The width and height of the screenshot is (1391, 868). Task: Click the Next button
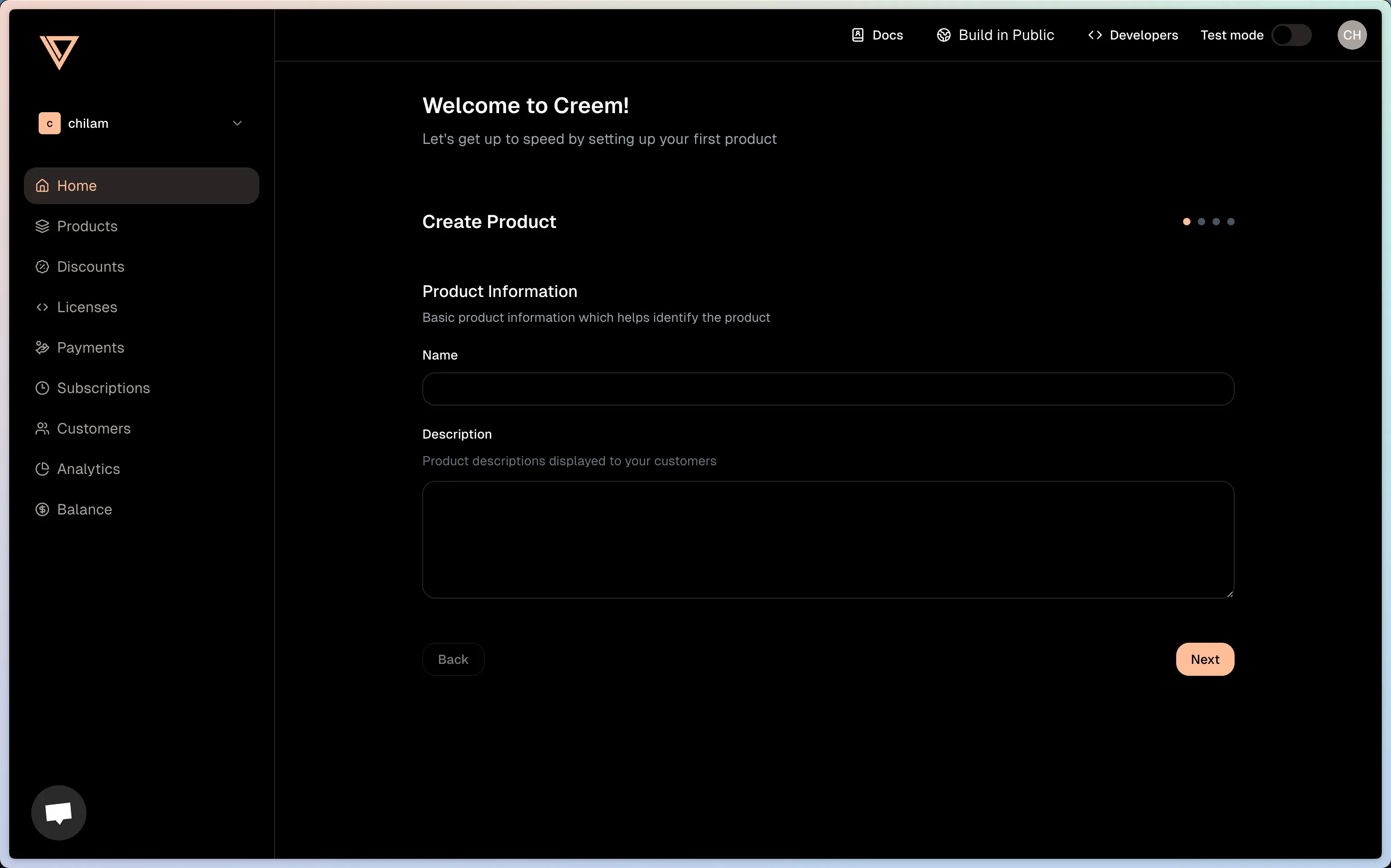pyautogui.click(x=1205, y=659)
